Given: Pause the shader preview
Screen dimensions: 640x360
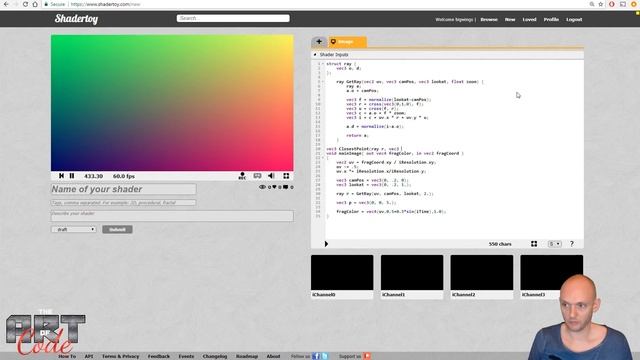Looking at the screenshot, I should coord(72,176).
